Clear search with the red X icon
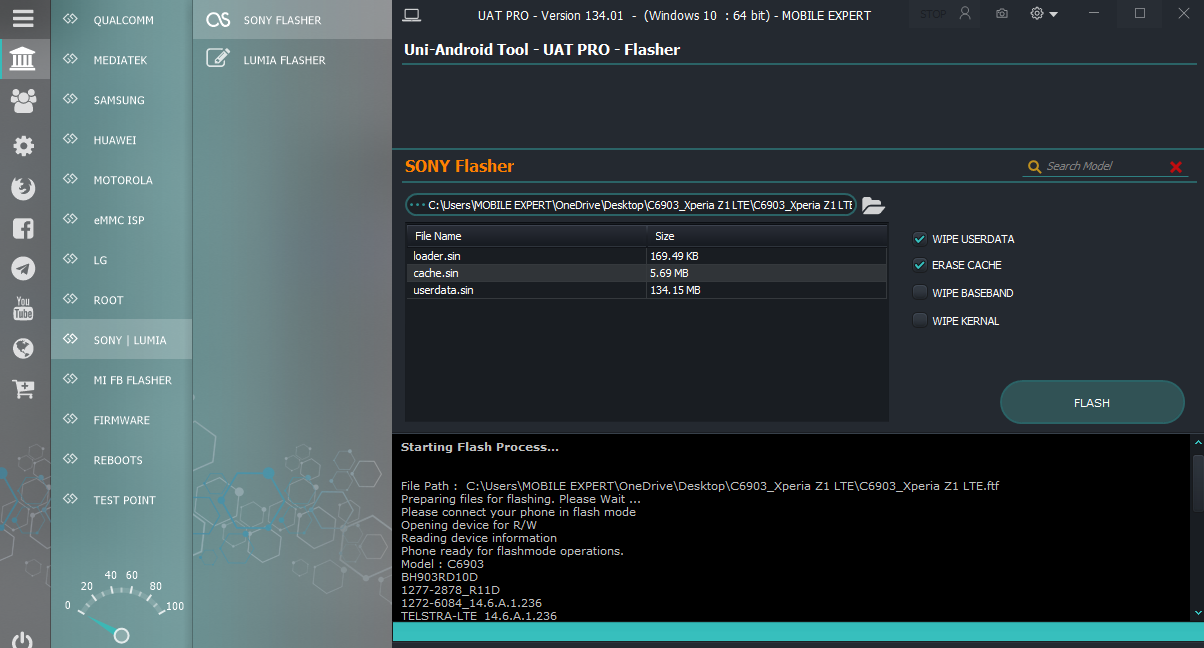 click(1176, 167)
